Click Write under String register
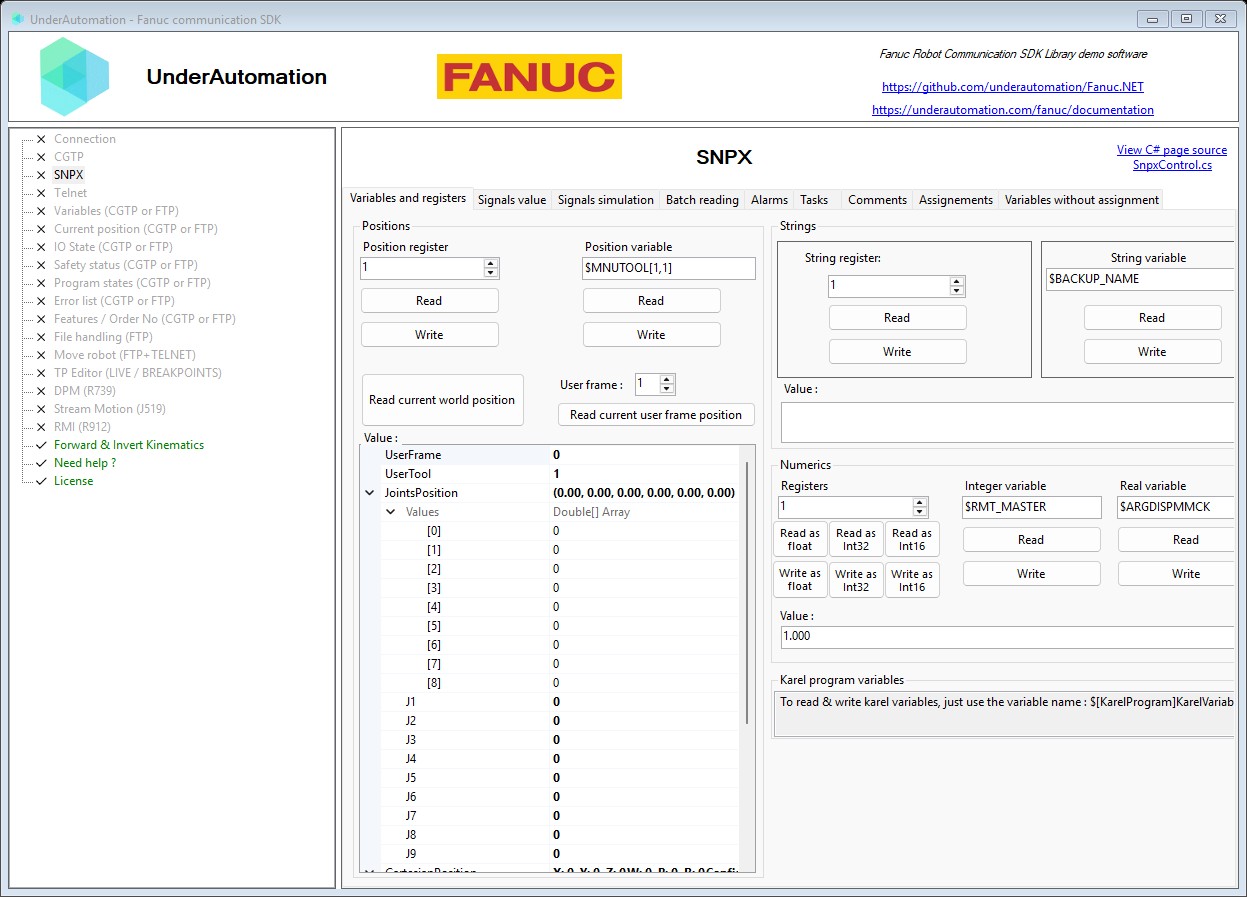1247x897 pixels. [897, 352]
